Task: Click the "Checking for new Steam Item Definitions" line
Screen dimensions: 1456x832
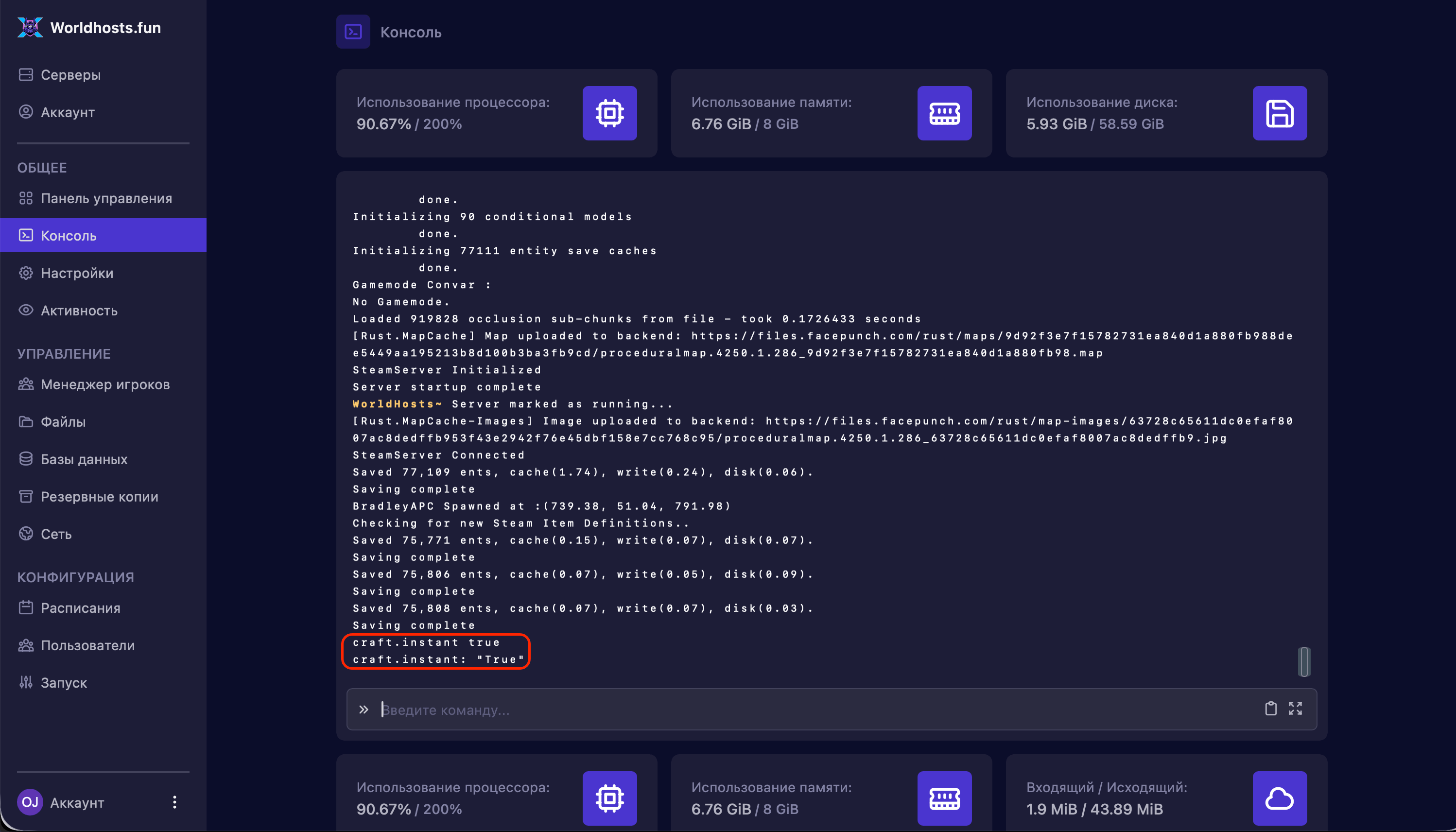Action: 521,523
